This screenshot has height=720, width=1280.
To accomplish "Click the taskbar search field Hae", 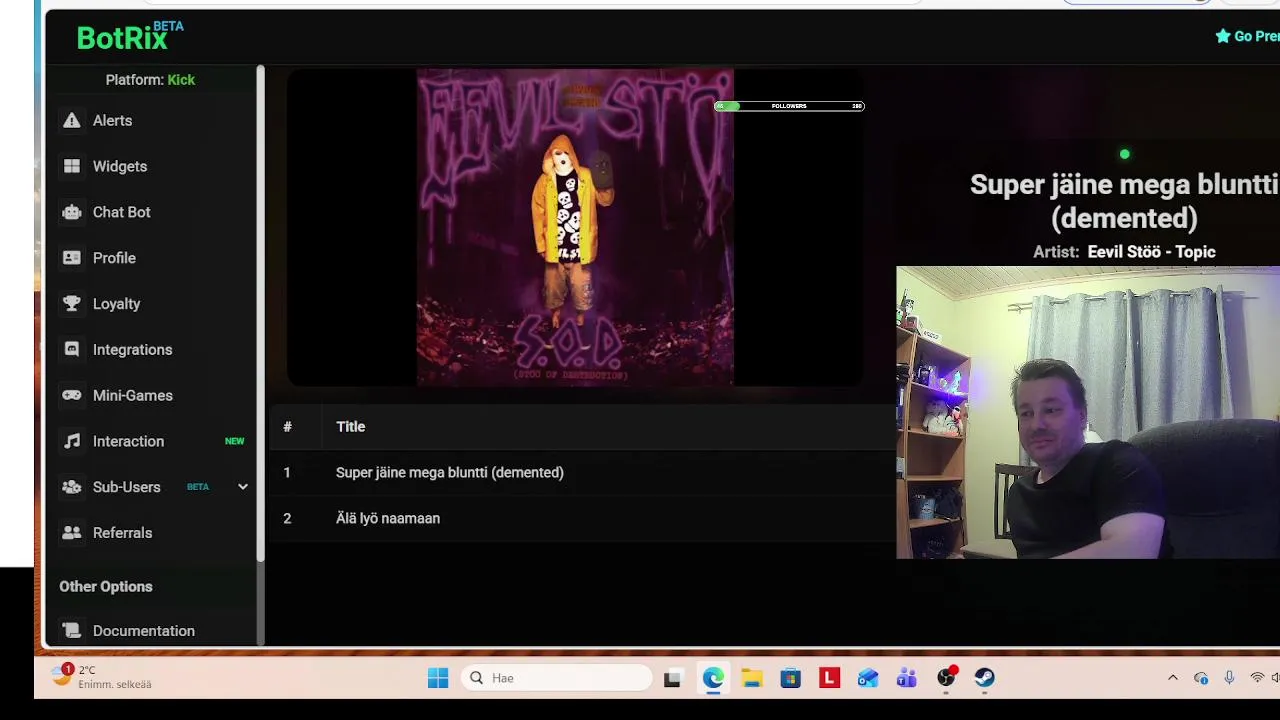I will coord(557,678).
